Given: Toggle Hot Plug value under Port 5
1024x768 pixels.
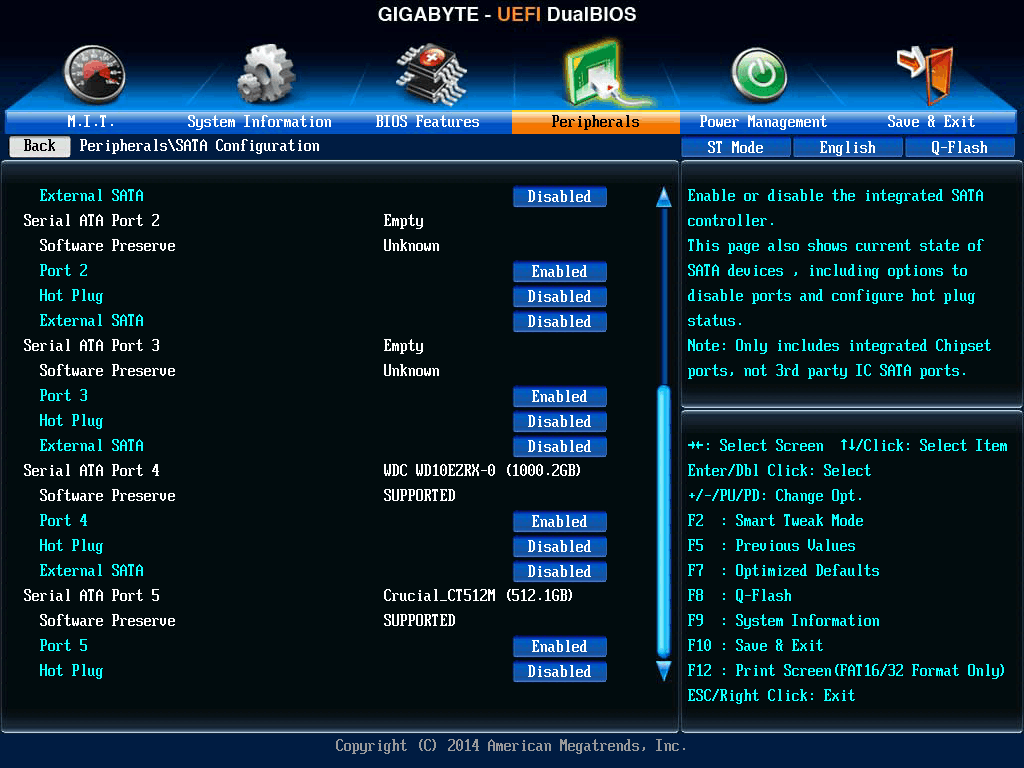Looking at the screenshot, I should [560, 671].
